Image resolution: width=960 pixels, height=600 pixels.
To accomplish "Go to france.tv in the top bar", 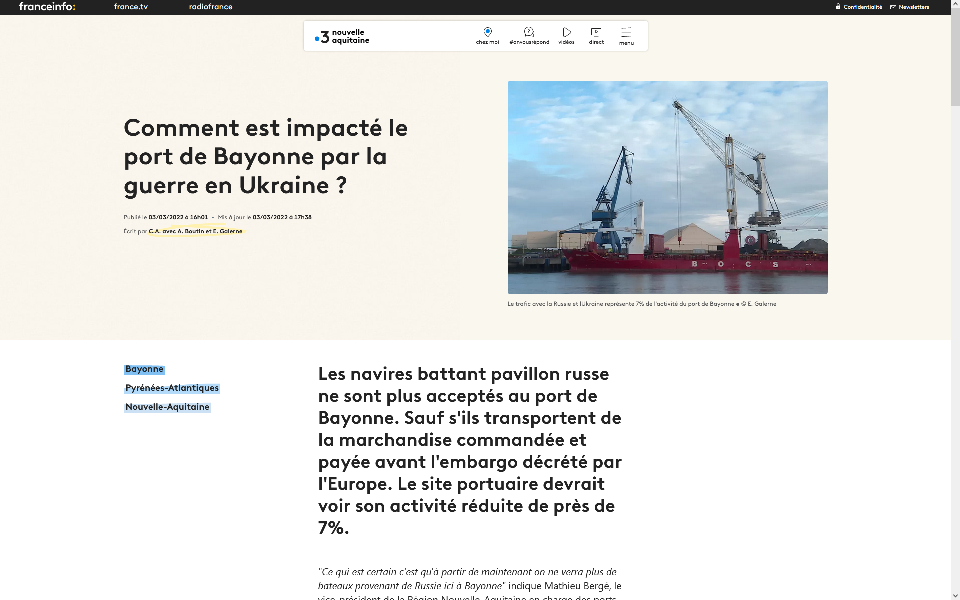I will coord(131,7).
